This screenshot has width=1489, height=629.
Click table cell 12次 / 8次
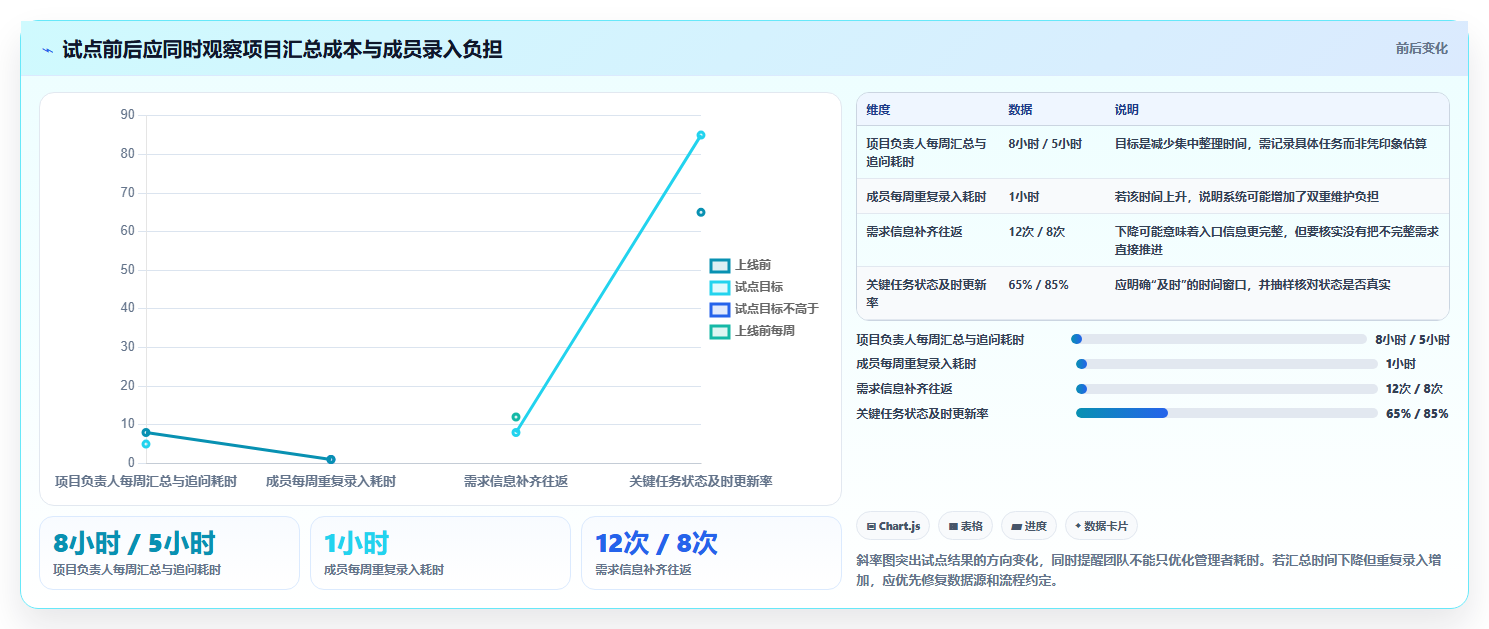click(1037, 232)
